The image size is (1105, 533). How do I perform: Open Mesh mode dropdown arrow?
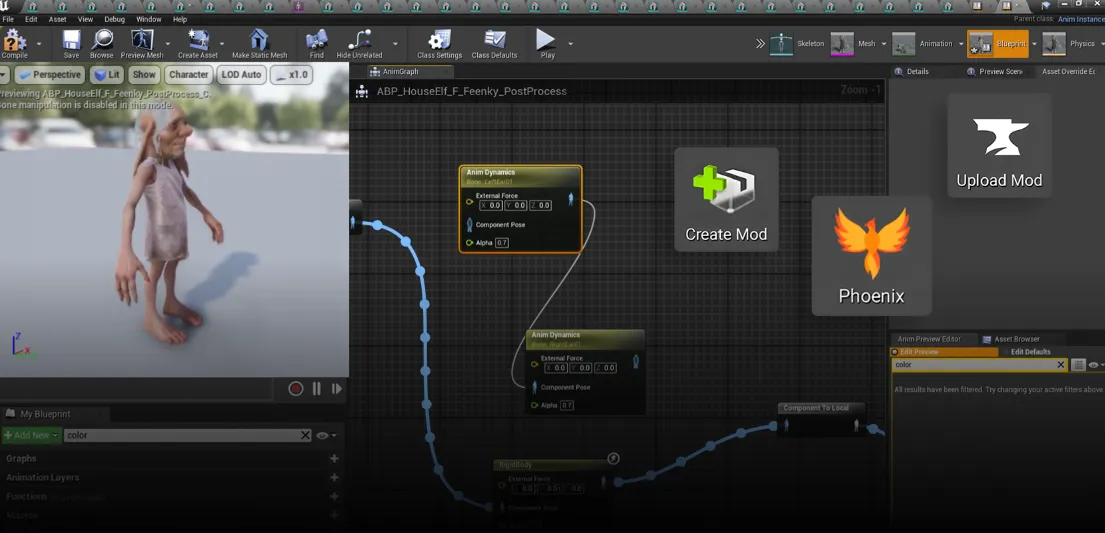tap(882, 44)
